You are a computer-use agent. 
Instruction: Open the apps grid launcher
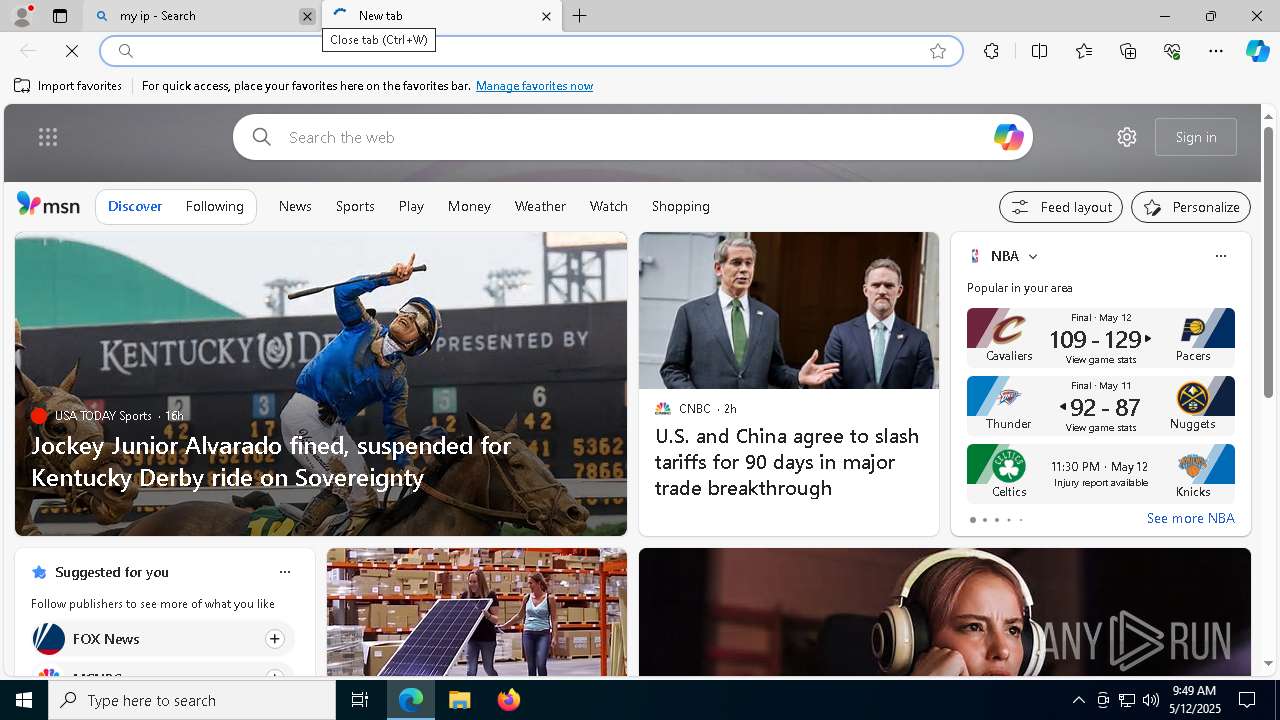(x=48, y=137)
